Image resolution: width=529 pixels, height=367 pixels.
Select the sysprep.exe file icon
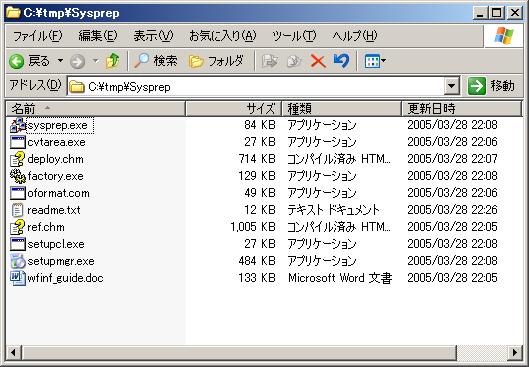(x=18, y=125)
